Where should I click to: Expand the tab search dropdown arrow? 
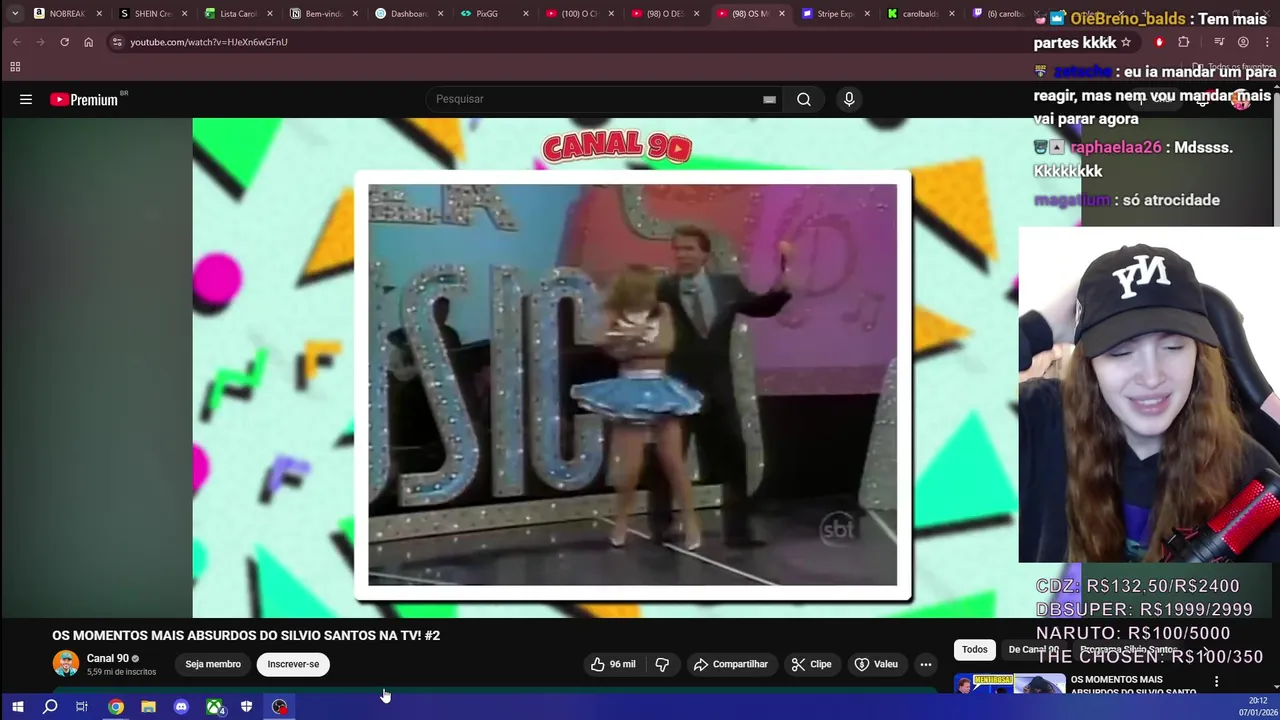point(15,14)
